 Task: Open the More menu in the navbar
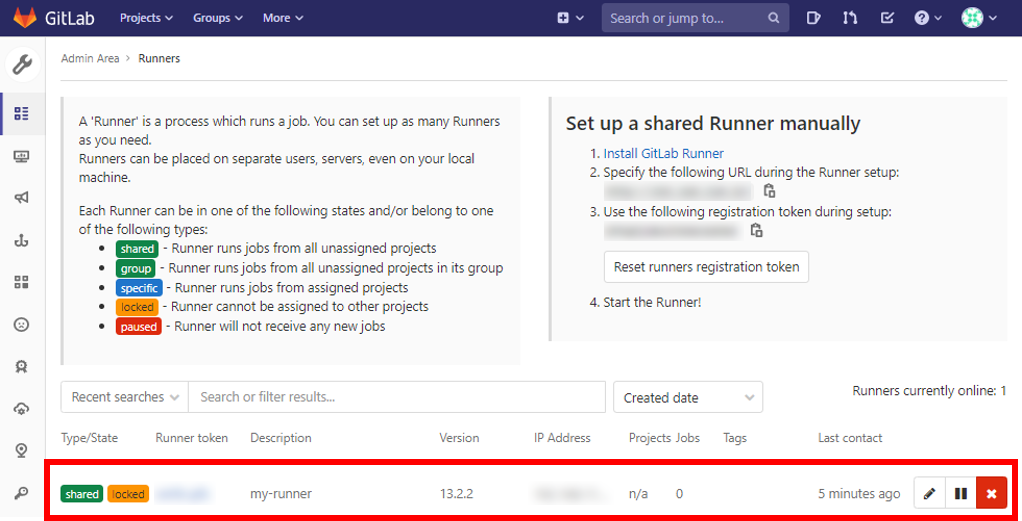tap(283, 18)
